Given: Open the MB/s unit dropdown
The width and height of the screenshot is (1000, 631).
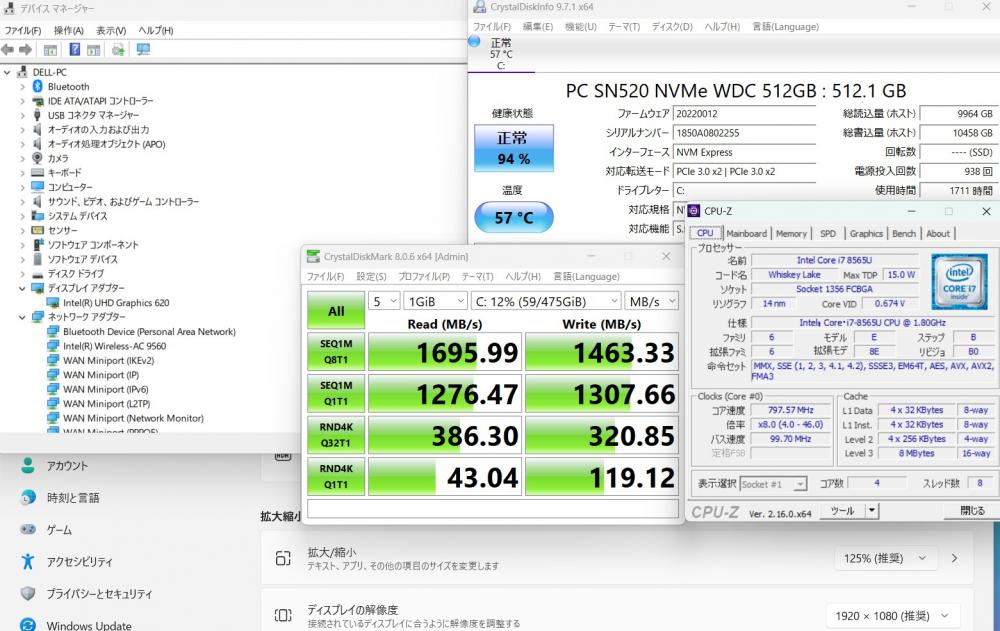Looking at the screenshot, I should point(650,301).
